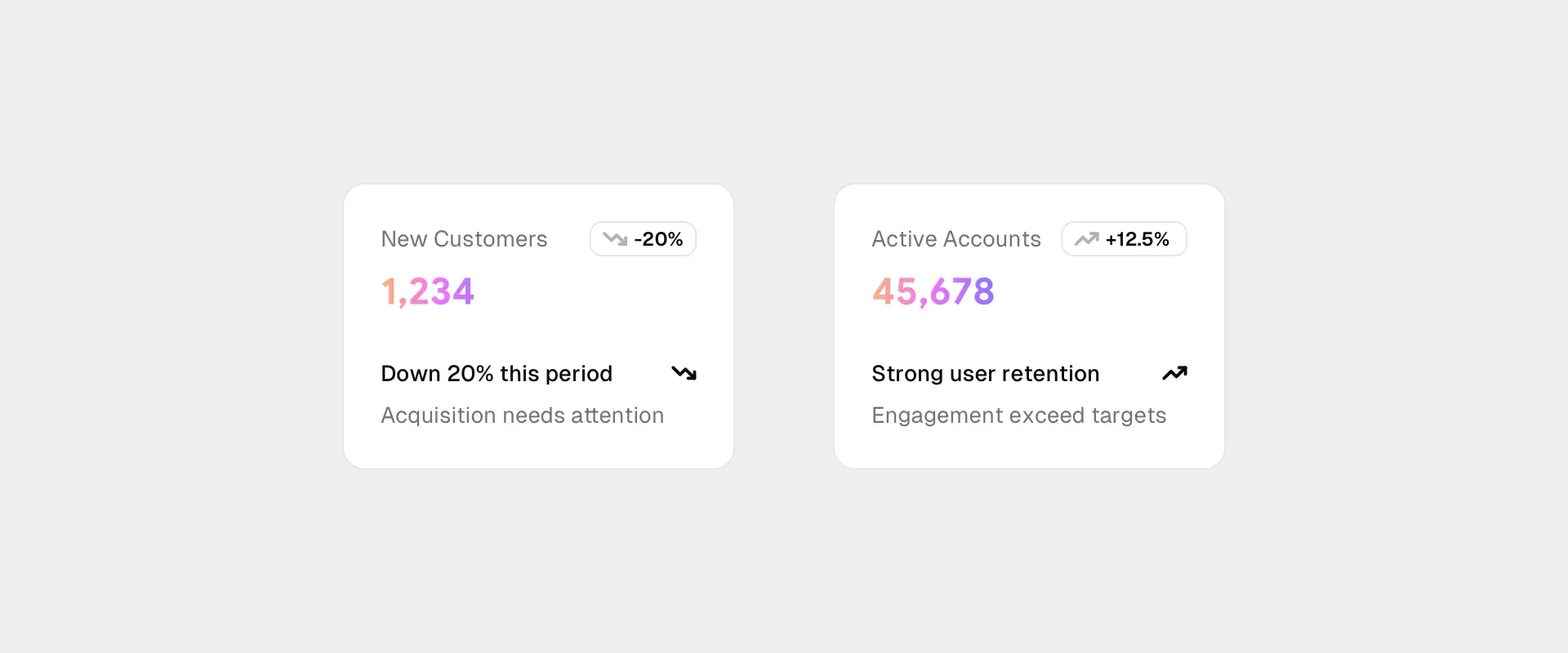
Task: Select the -20% percentage text
Action: (658, 239)
